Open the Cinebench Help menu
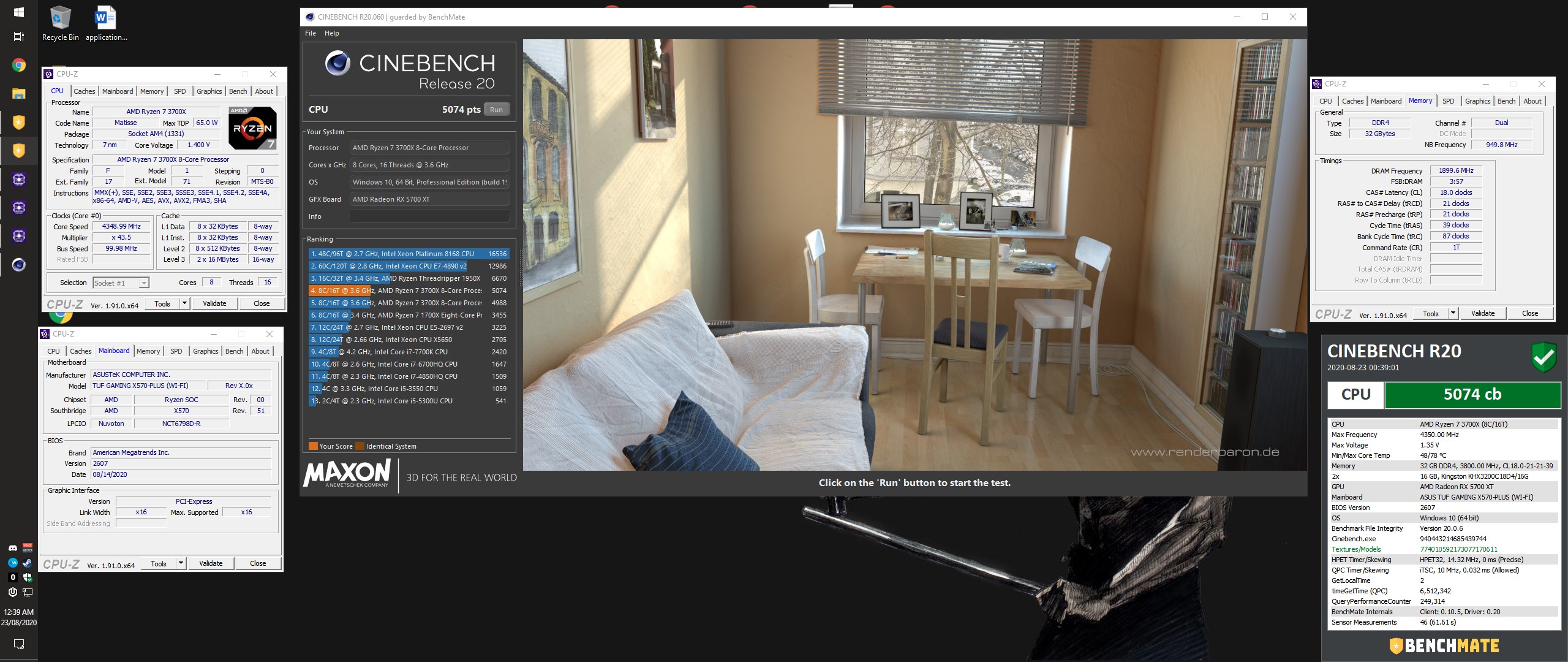The width and height of the screenshot is (1568, 662). [x=332, y=33]
